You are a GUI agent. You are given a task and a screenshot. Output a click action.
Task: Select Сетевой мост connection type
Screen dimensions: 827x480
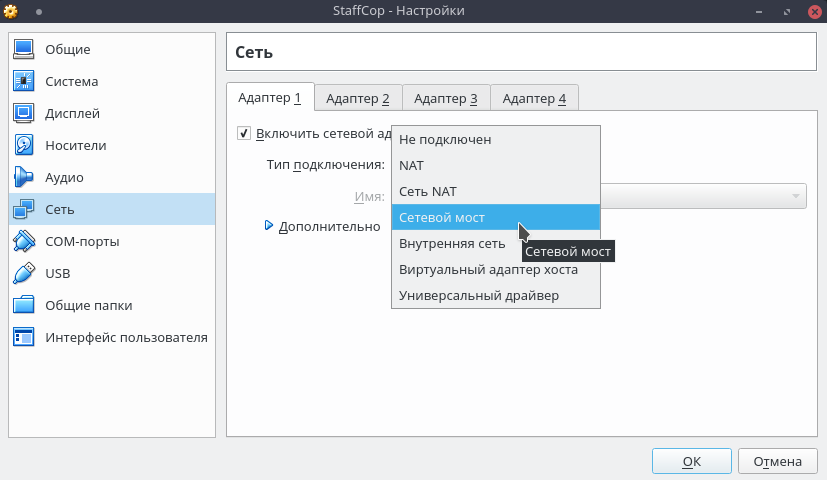pos(496,217)
